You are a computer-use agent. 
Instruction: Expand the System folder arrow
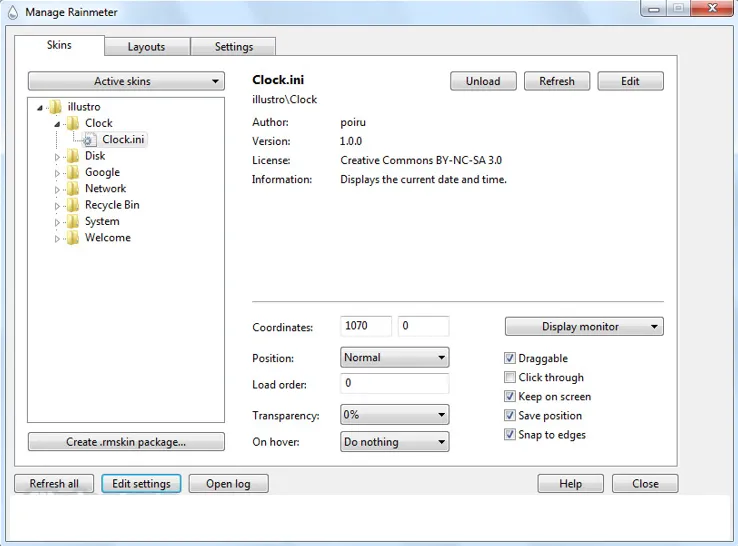[57, 222]
